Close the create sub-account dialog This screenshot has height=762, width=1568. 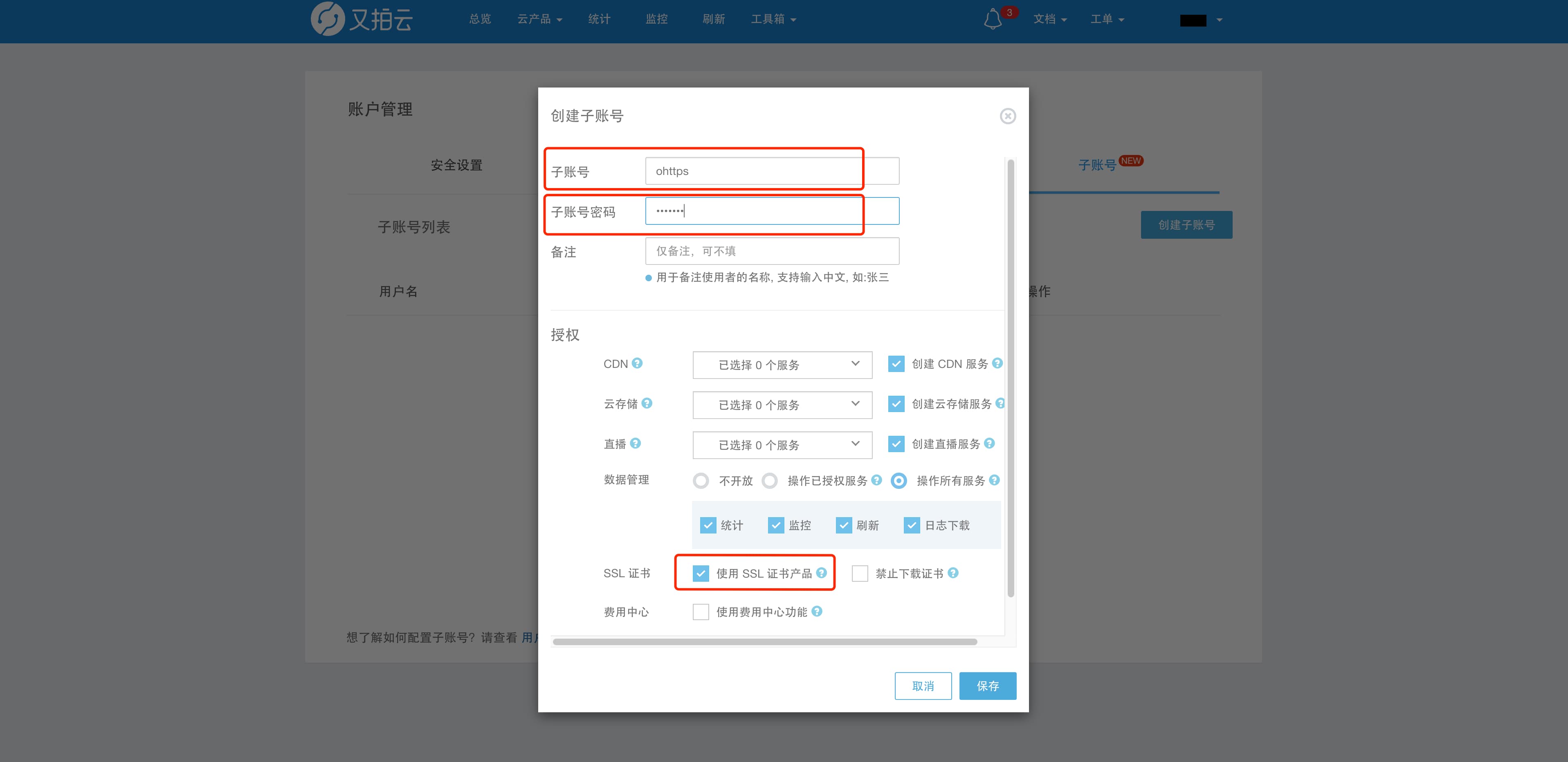tap(1008, 116)
